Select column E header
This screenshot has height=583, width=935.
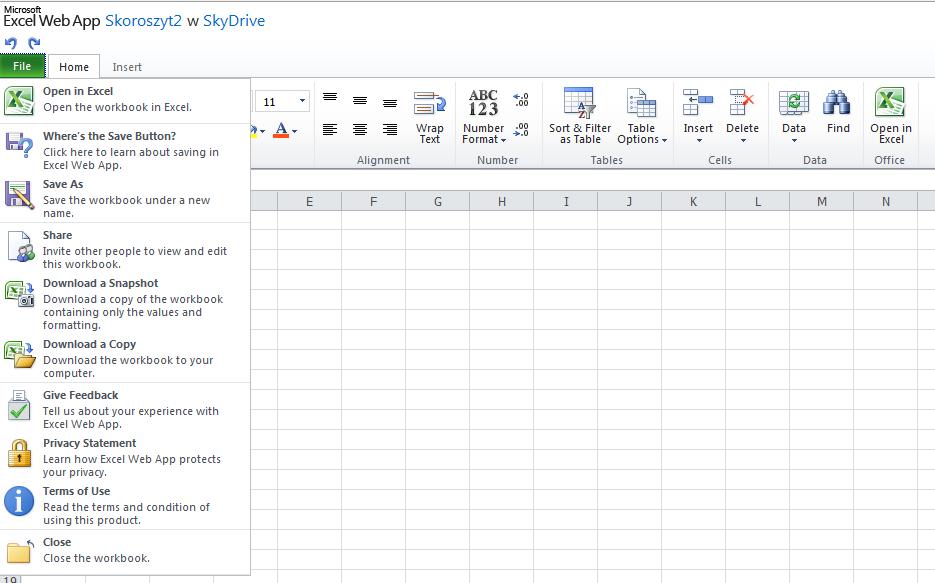[x=309, y=201]
